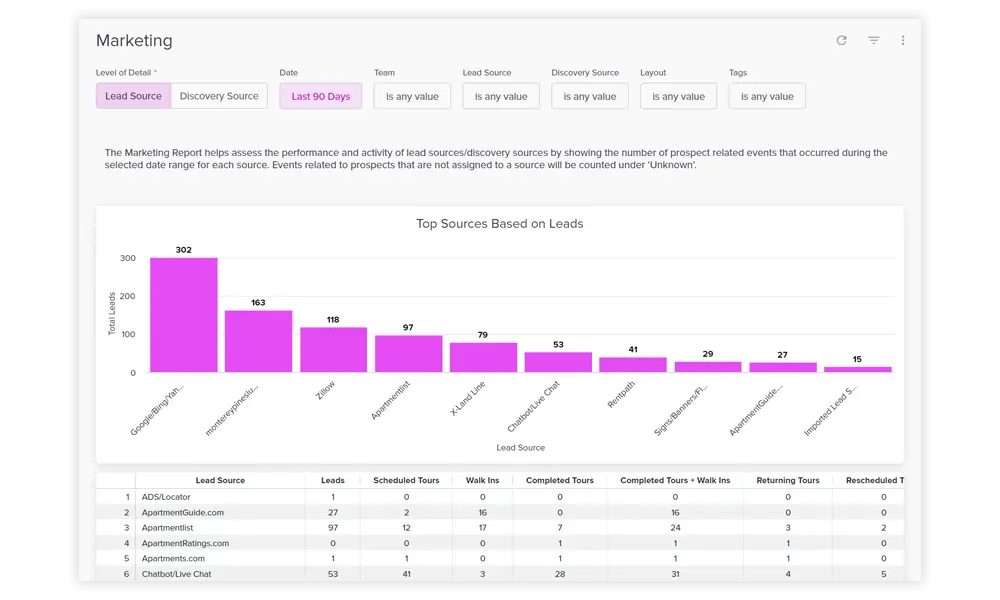Select Lead Source level of detail
The width and height of the screenshot is (1000, 600).
click(x=133, y=96)
